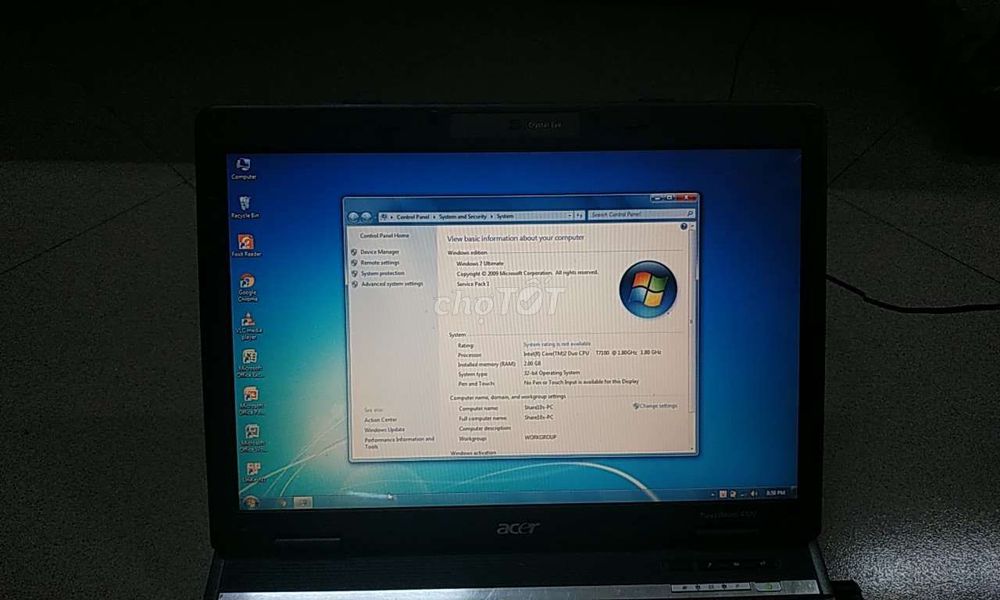The image size is (1000, 600).
Task: Click the Windows Start orb
Action: pos(251,502)
